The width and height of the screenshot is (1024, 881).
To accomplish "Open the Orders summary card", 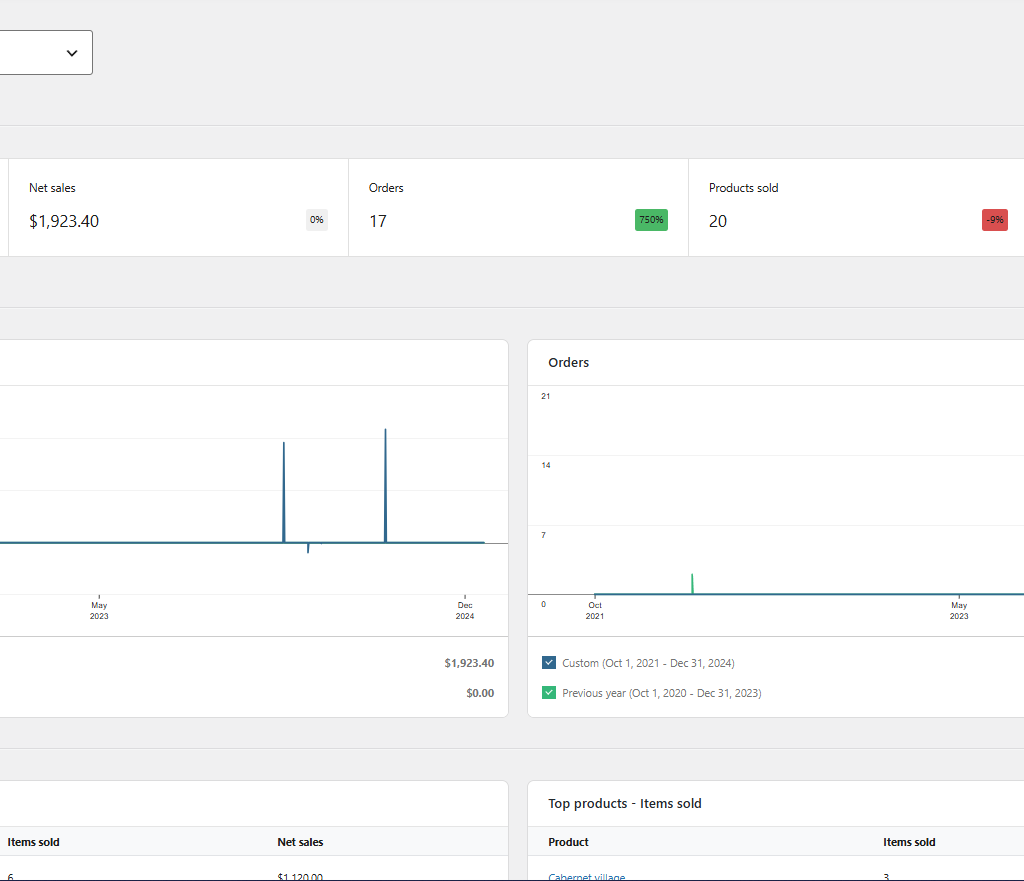I will point(519,208).
